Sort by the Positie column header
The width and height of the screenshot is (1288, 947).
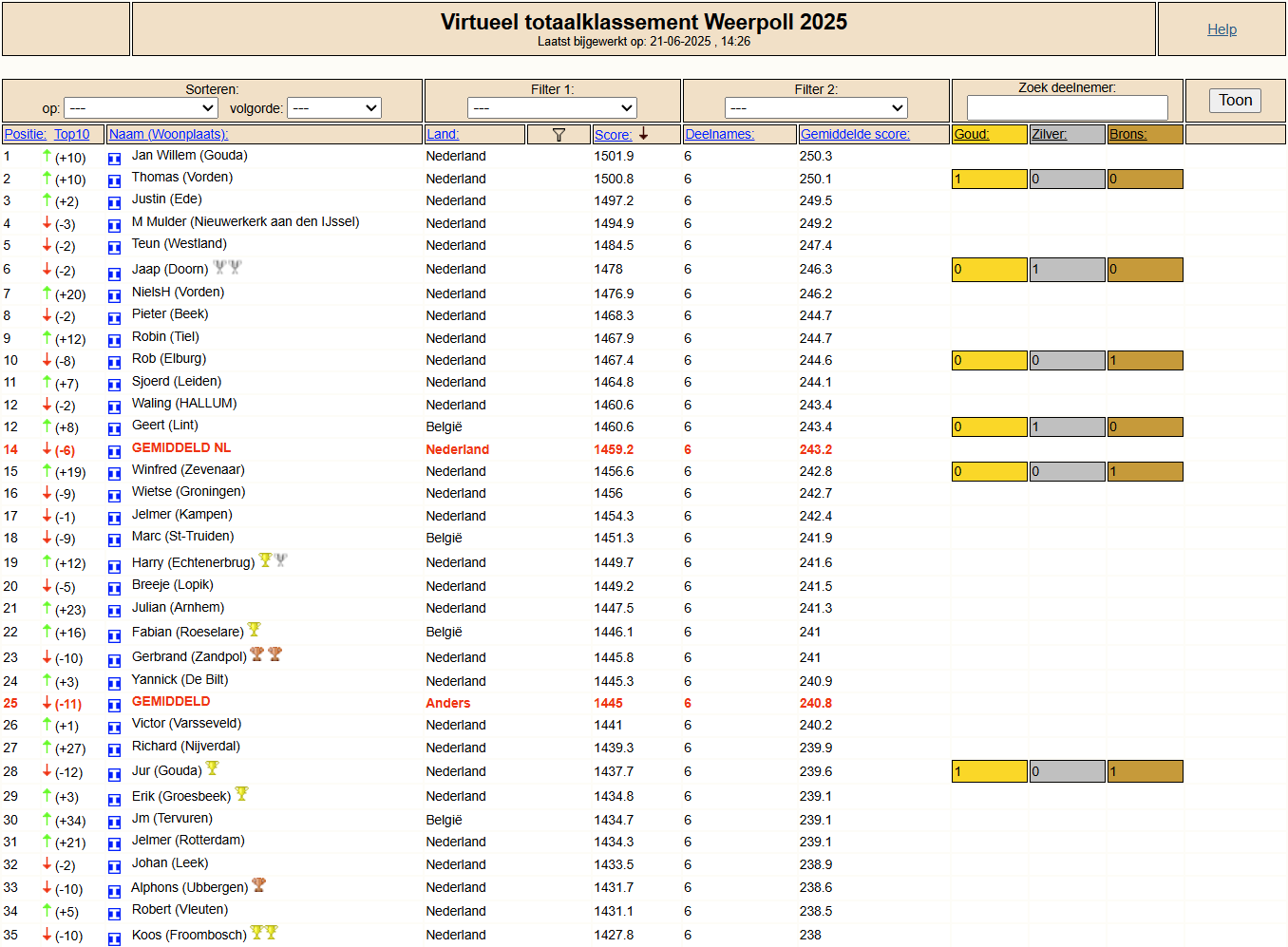[x=25, y=135]
